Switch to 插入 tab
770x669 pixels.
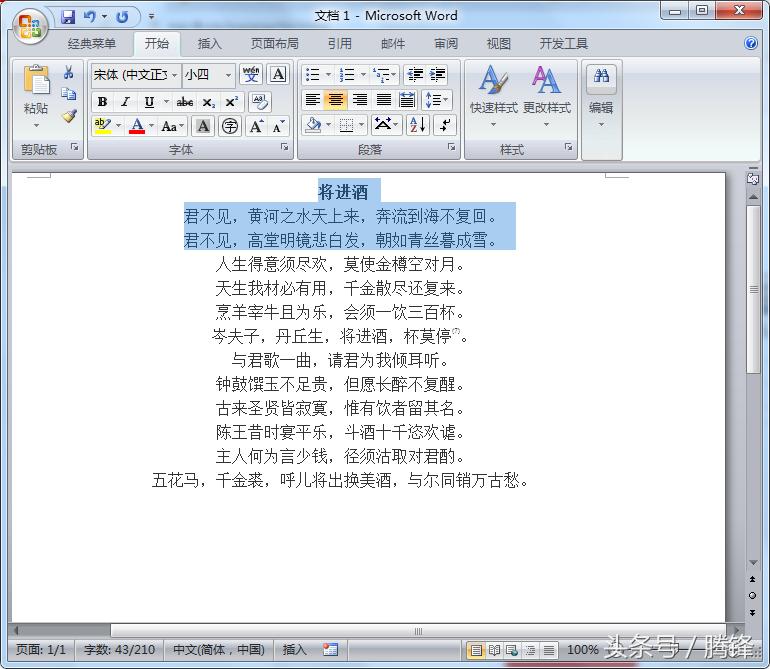click(x=209, y=44)
